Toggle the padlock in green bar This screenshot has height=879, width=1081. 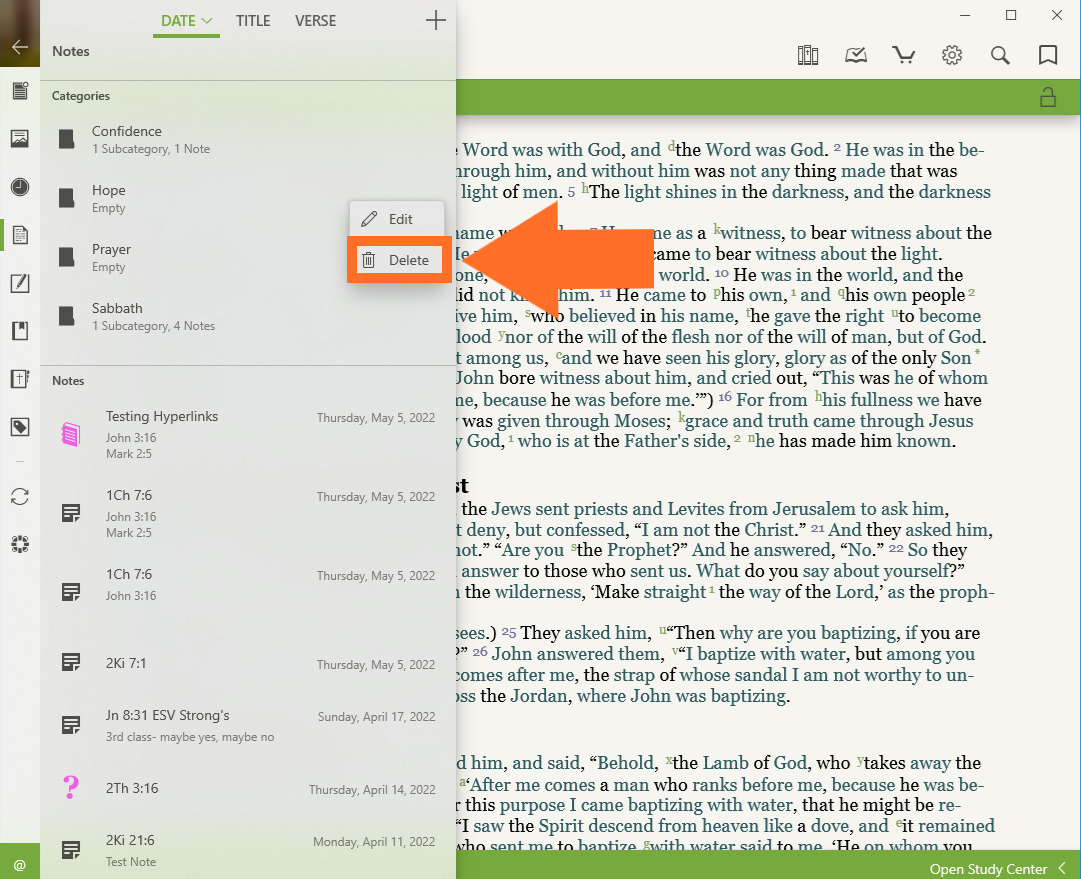1048,97
